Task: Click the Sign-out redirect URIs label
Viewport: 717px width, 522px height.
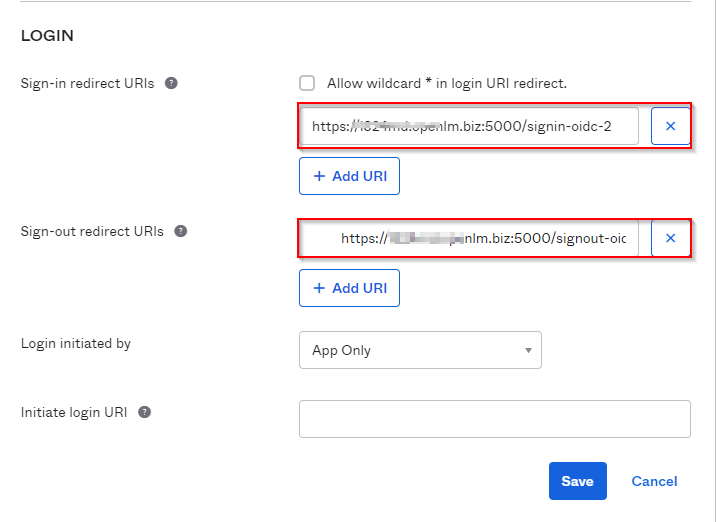Action: (92, 231)
